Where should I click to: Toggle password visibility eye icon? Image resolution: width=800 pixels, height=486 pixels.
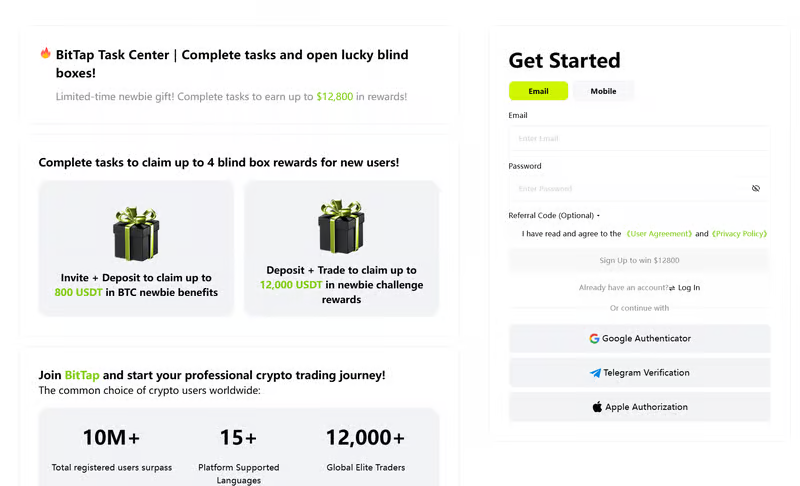tap(756, 188)
